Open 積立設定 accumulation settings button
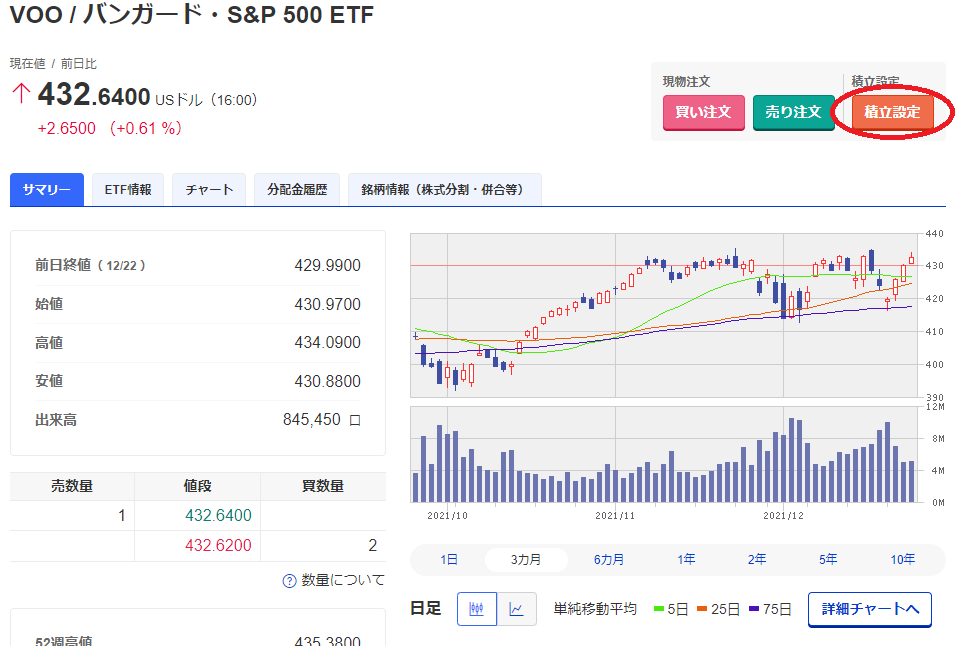974x646 pixels. tap(892, 112)
